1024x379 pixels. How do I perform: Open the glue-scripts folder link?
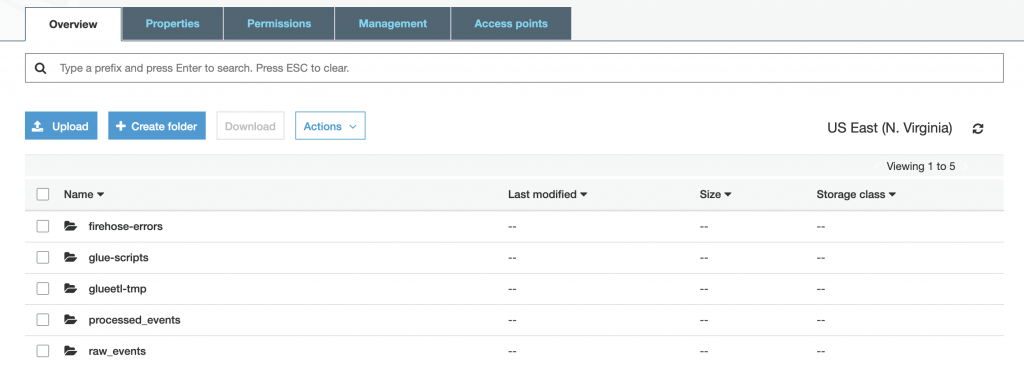(x=118, y=257)
